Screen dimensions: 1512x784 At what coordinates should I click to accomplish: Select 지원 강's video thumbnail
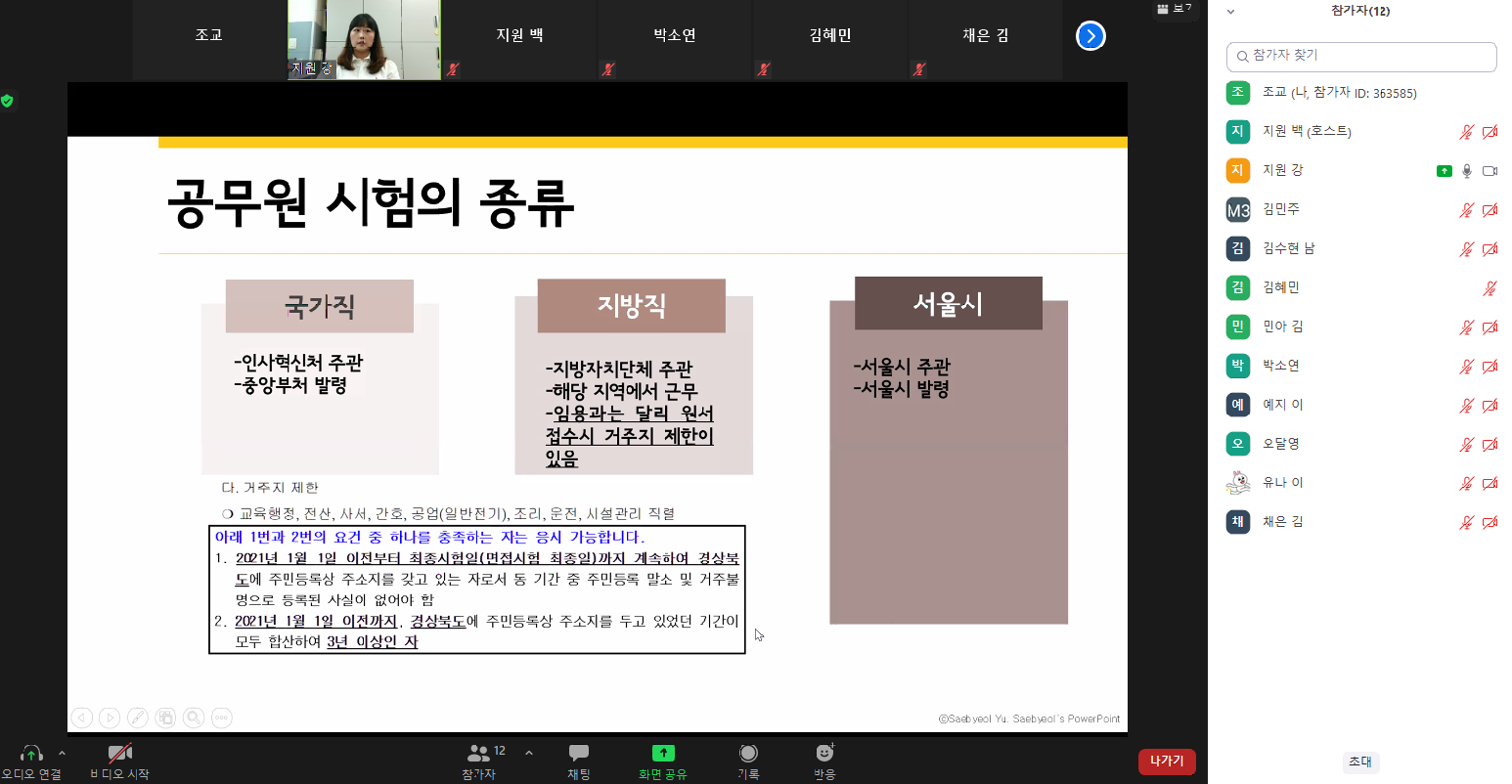[364, 39]
